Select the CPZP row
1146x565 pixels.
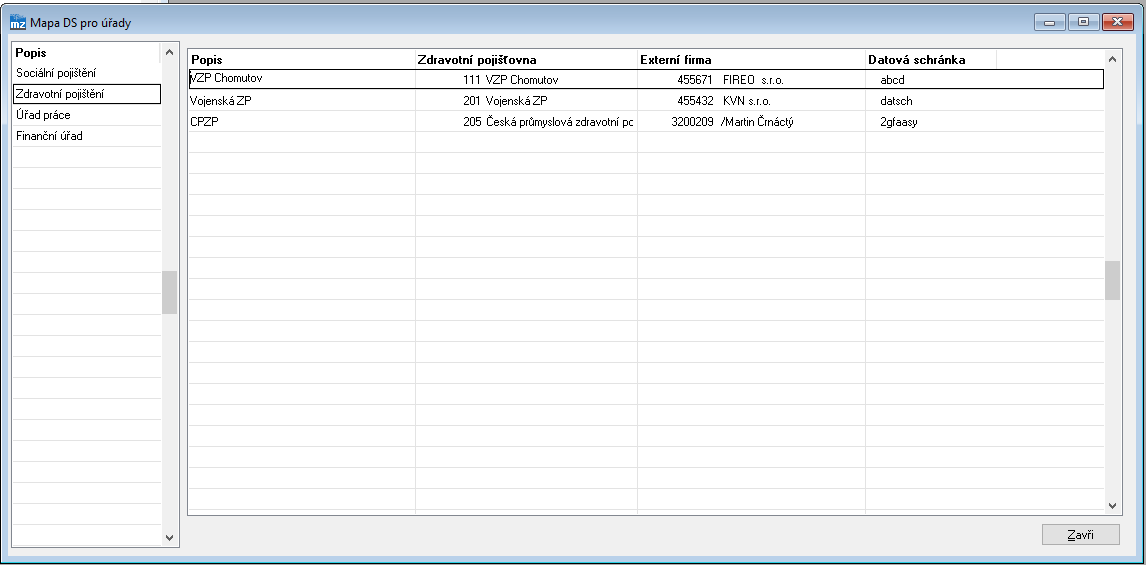646,122
